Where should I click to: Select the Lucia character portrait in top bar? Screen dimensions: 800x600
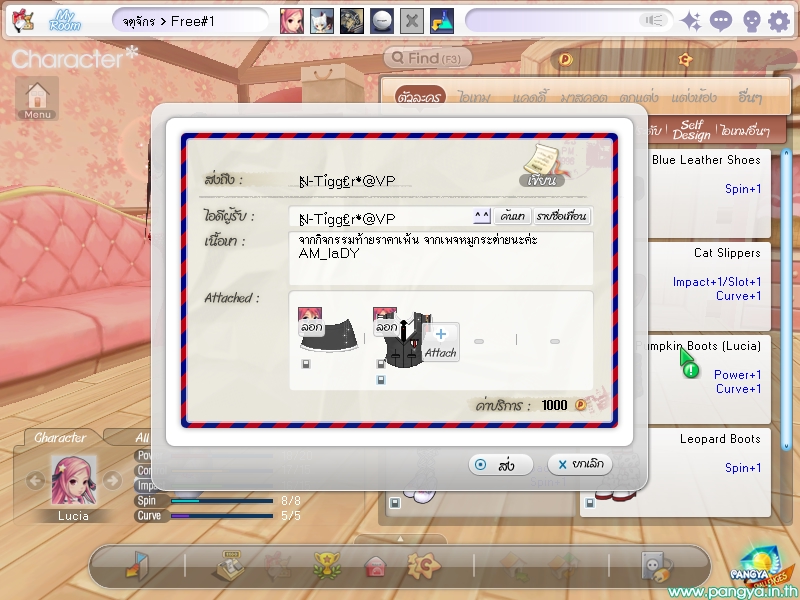pos(292,21)
